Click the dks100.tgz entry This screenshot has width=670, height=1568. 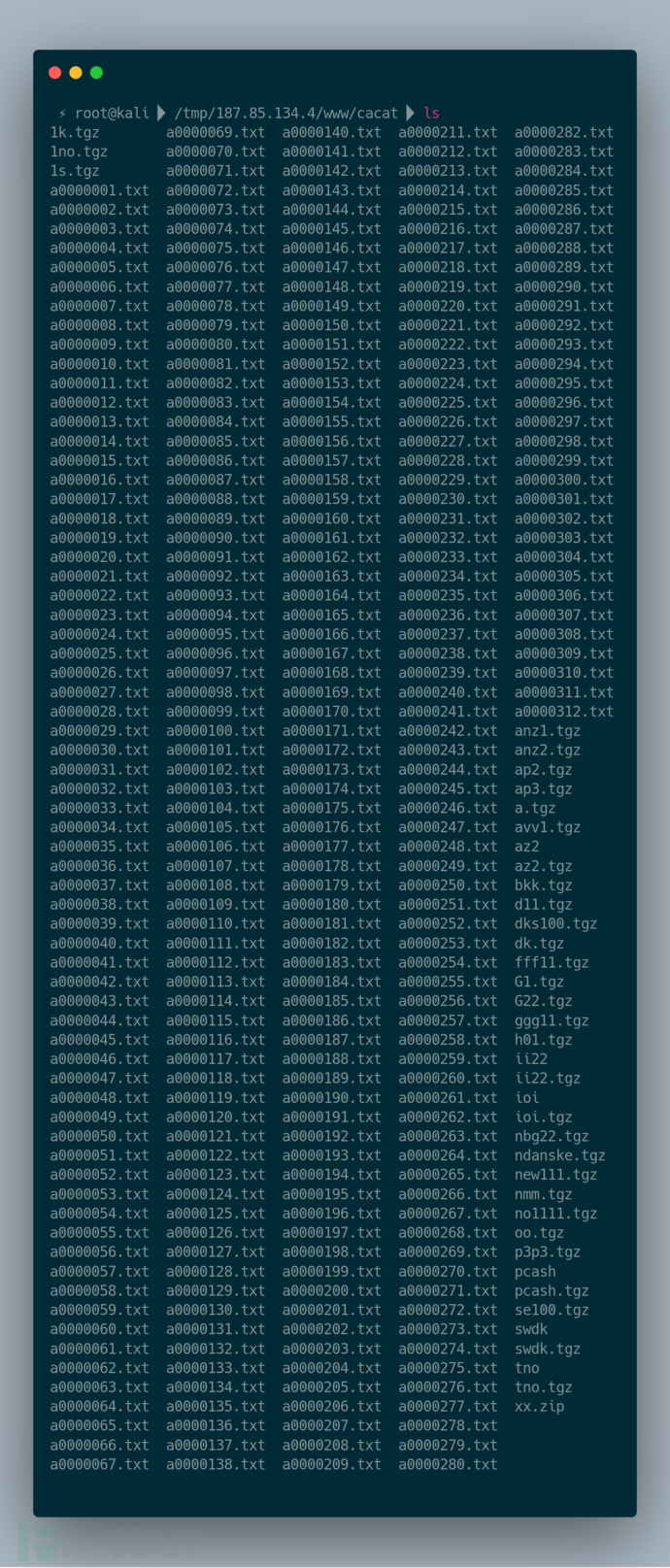point(555,923)
